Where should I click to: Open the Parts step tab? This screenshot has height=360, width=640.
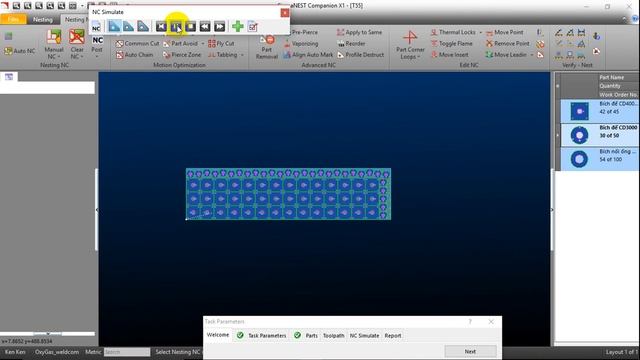306,336
